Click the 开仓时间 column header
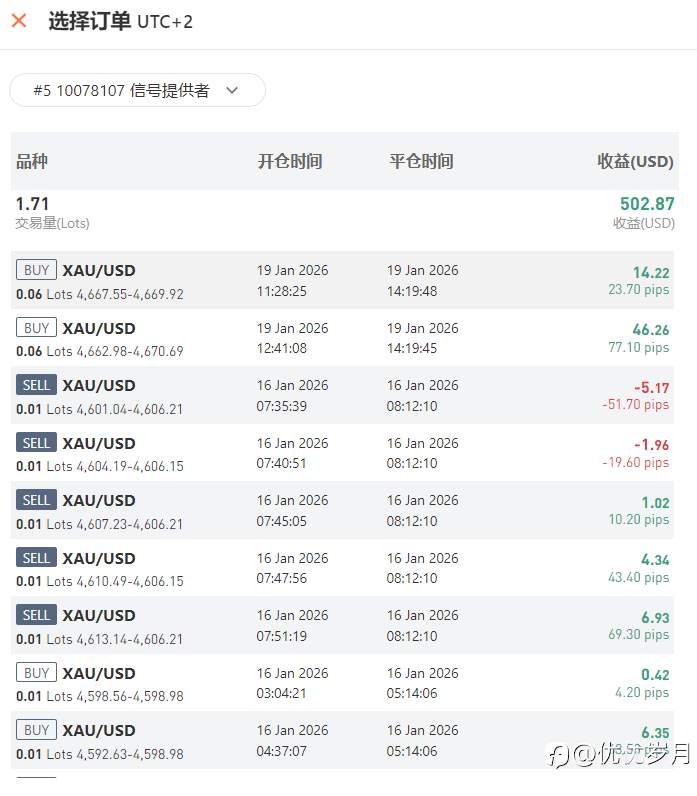Screen dimensions: 697x796 click(290, 161)
